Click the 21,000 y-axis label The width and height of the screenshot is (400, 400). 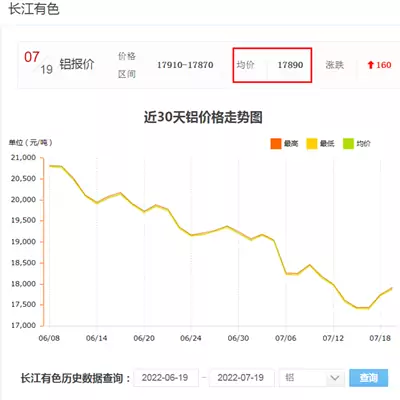click(x=23, y=158)
